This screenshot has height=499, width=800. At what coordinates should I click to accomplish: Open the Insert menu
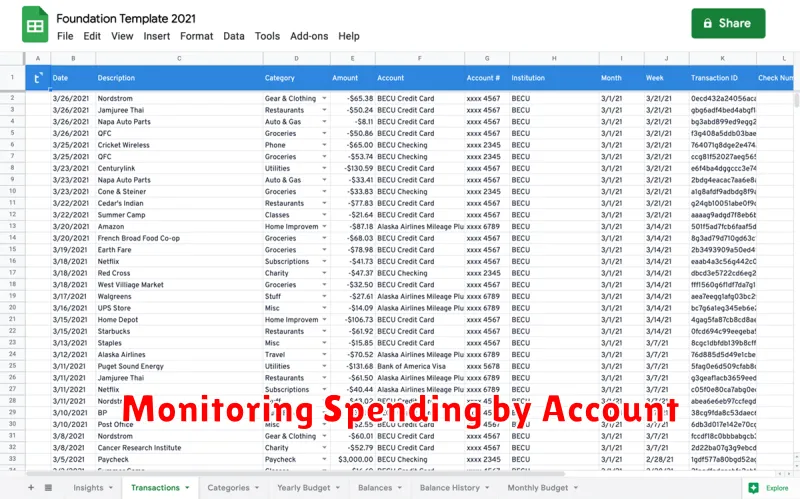click(157, 36)
